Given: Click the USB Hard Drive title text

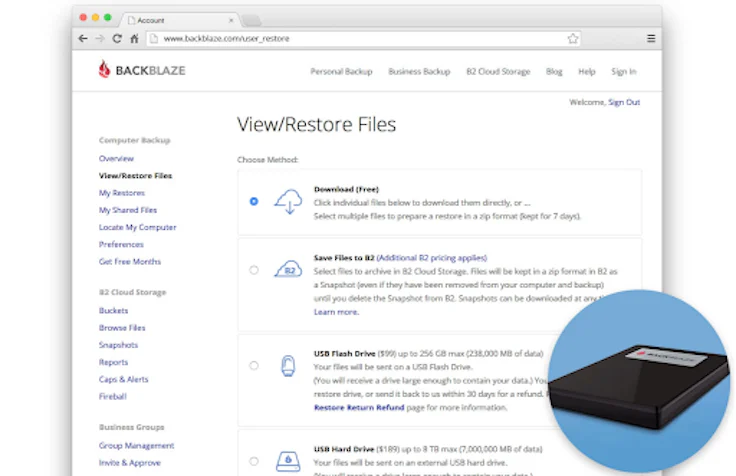Looking at the screenshot, I should pyautogui.click(x=344, y=449).
